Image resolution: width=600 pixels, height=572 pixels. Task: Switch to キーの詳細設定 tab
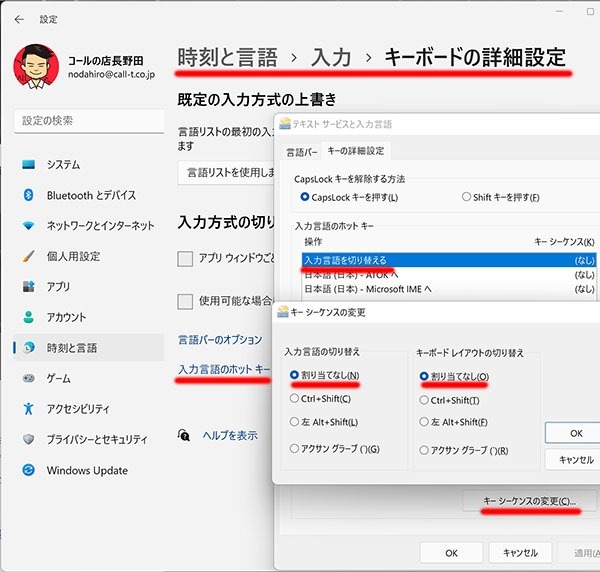tap(355, 151)
